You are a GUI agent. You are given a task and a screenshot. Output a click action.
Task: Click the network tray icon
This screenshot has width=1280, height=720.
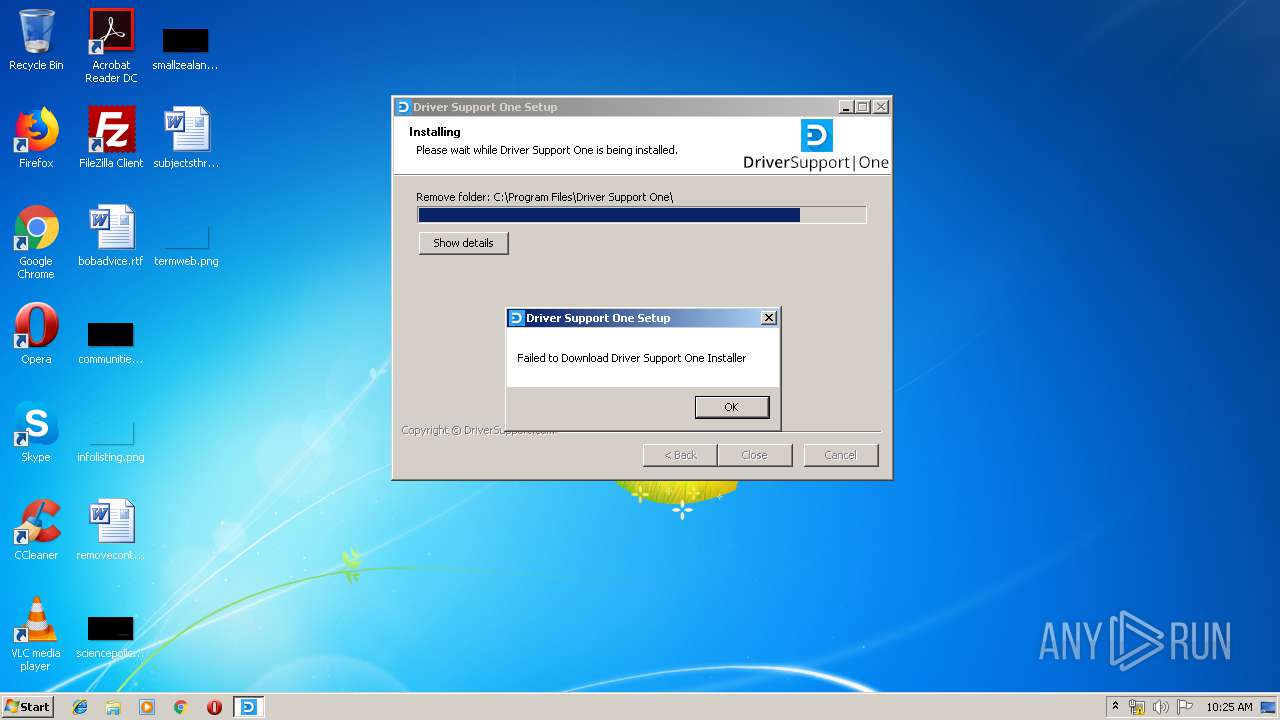(1137, 707)
